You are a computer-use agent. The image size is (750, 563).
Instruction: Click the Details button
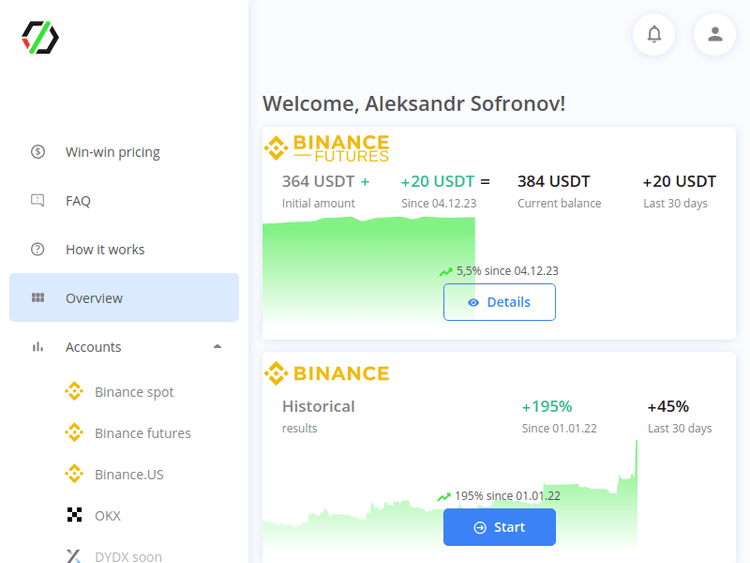[499, 302]
